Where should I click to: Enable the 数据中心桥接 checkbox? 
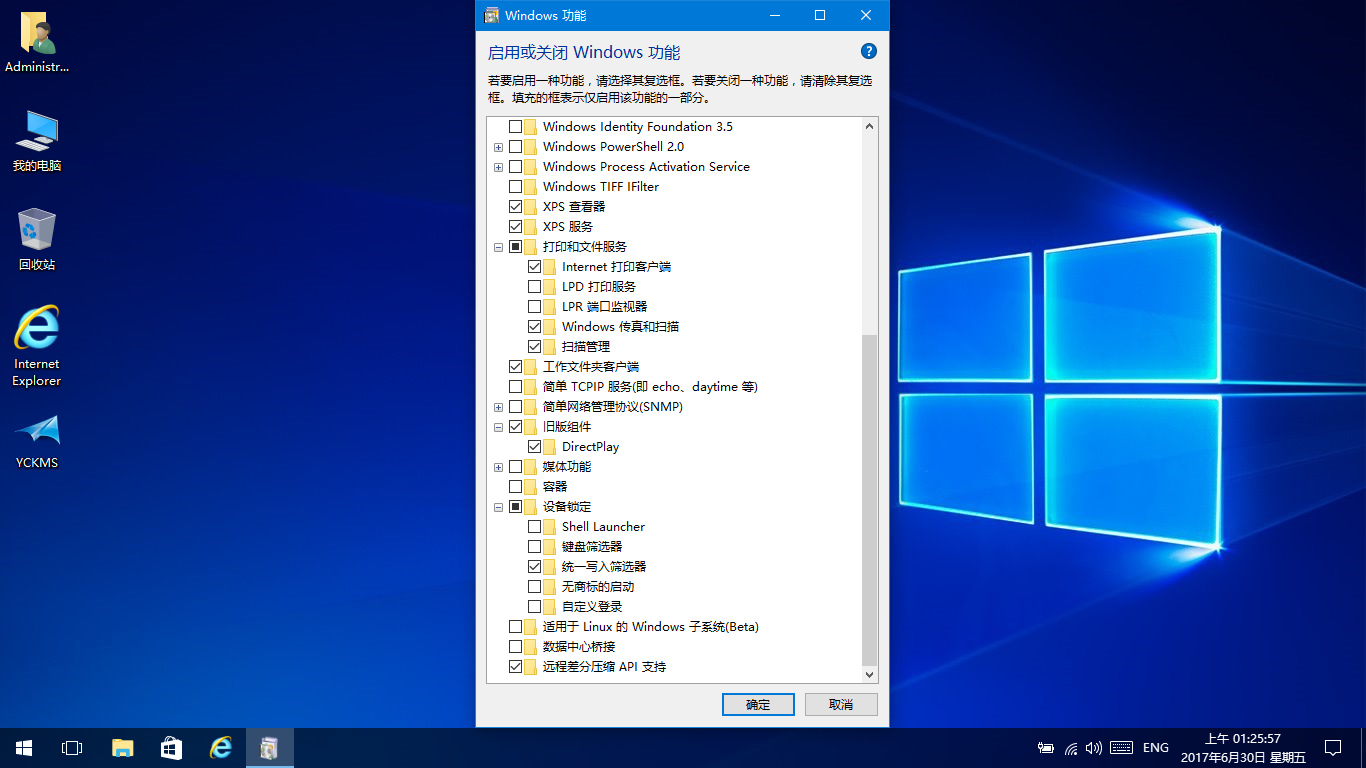click(516, 647)
